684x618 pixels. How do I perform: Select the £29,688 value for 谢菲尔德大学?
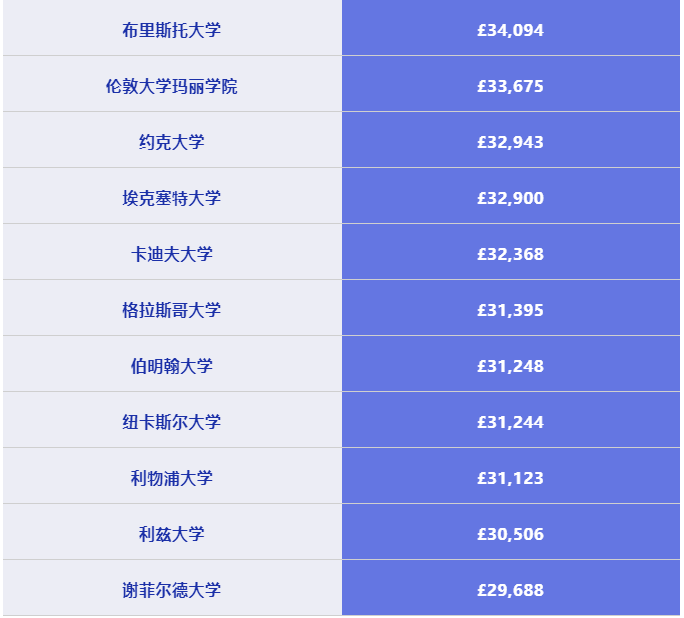point(510,590)
